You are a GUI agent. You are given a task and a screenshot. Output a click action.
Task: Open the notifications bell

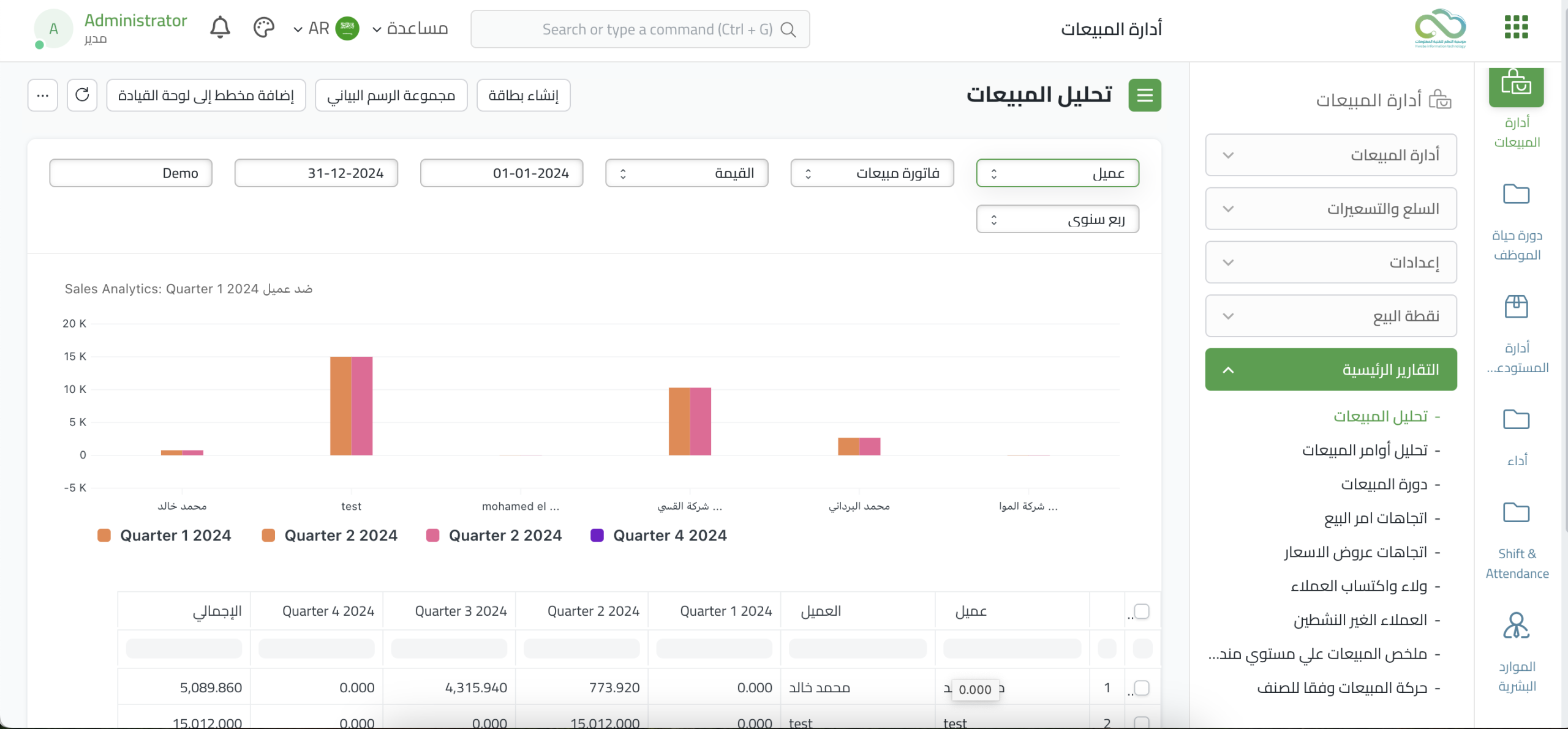tap(221, 28)
